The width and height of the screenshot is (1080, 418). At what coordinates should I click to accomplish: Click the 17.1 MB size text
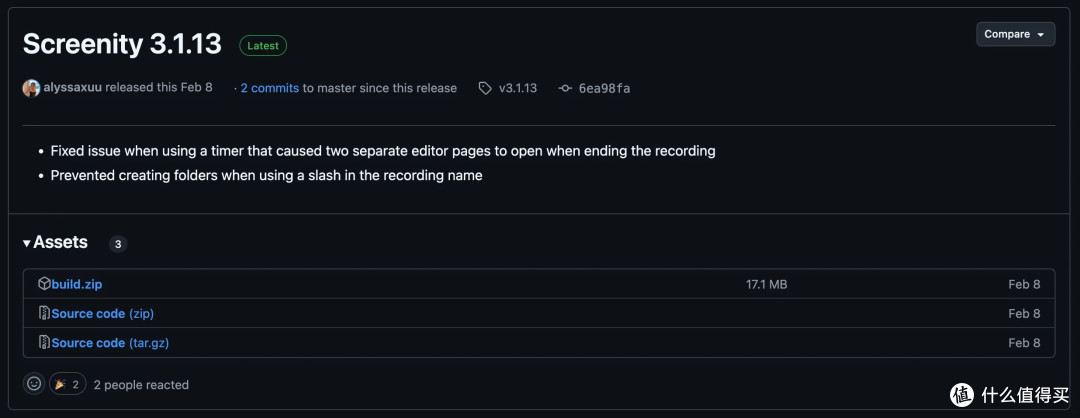coord(767,284)
